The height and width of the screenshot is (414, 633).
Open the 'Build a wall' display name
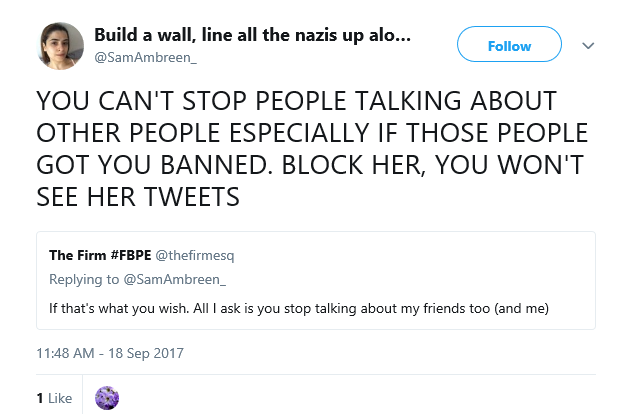tap(252, 35)
